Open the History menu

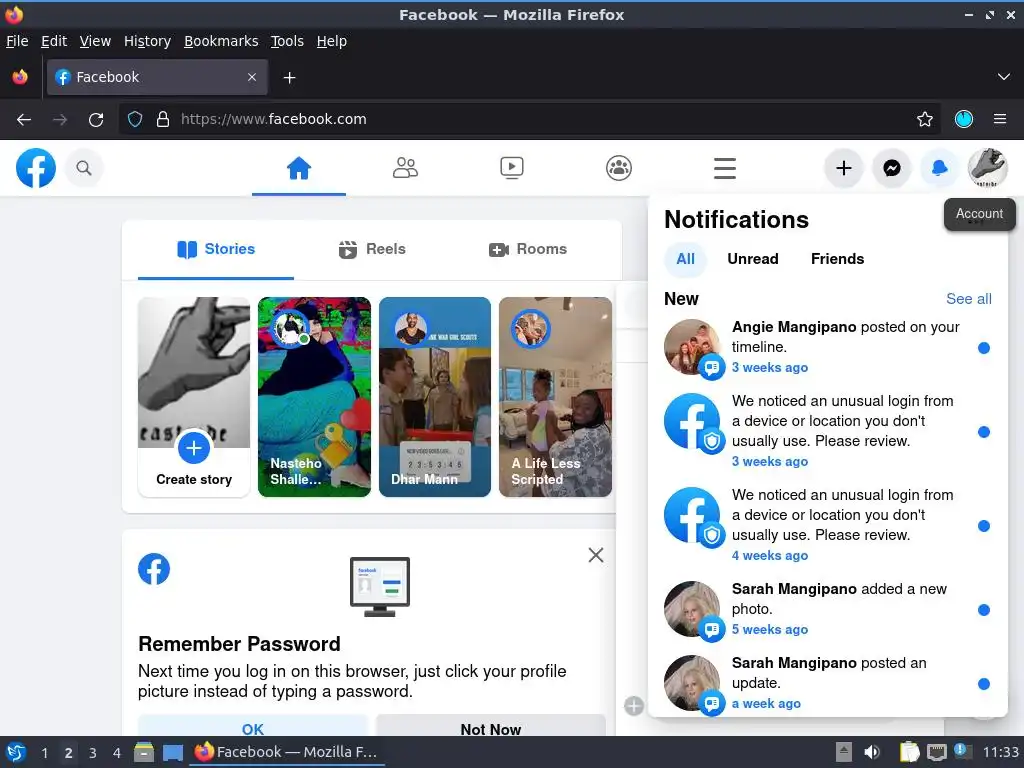[x=147, y=41]
